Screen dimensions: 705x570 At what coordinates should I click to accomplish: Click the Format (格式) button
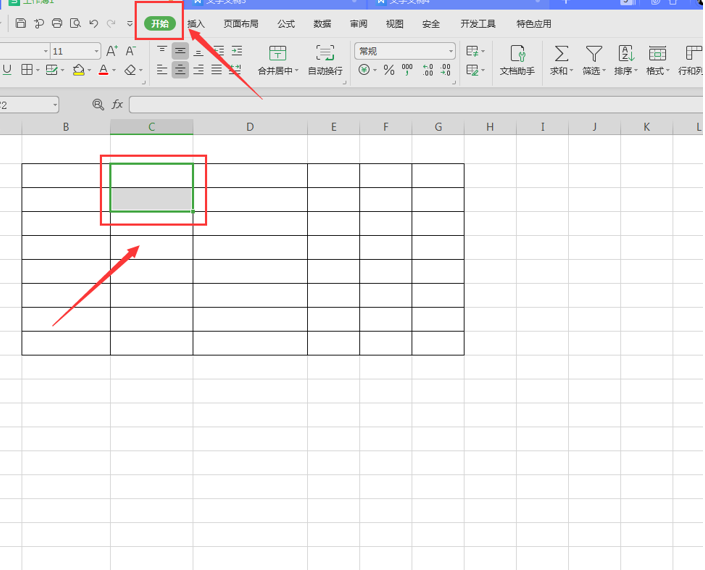(x=657, y=60)
